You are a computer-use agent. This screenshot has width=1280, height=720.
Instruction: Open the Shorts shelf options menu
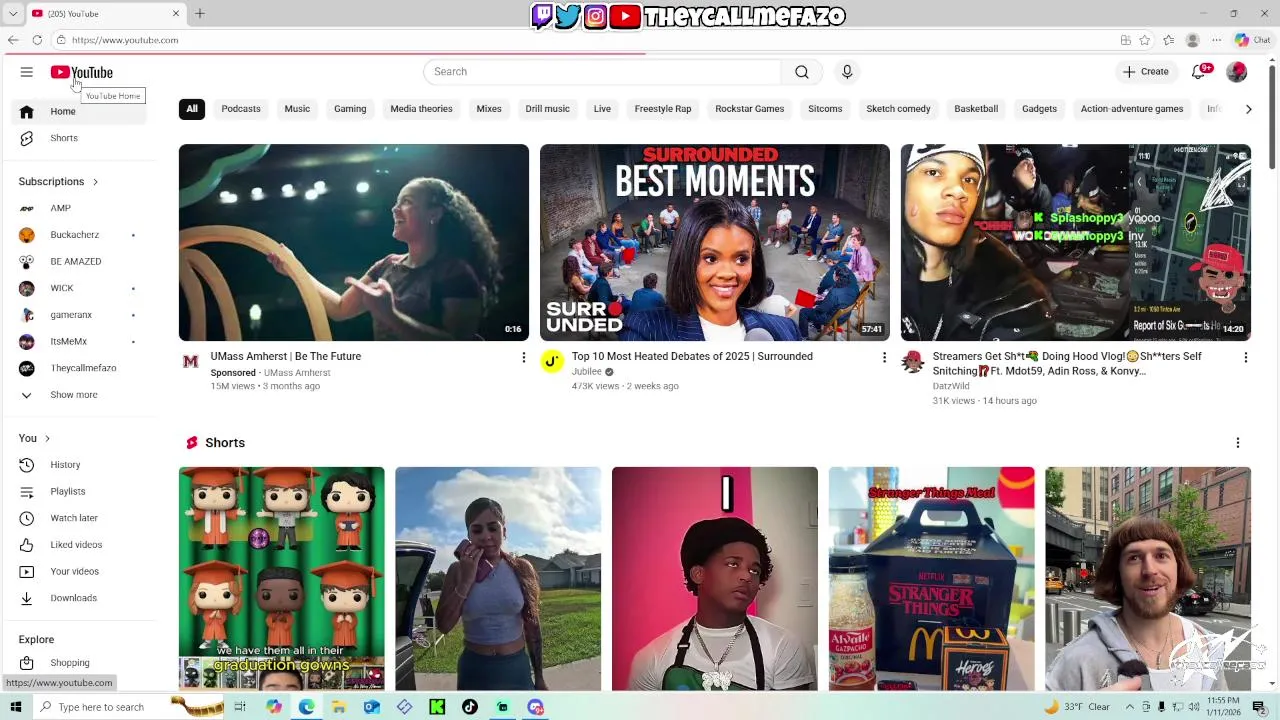(1237, 443)
